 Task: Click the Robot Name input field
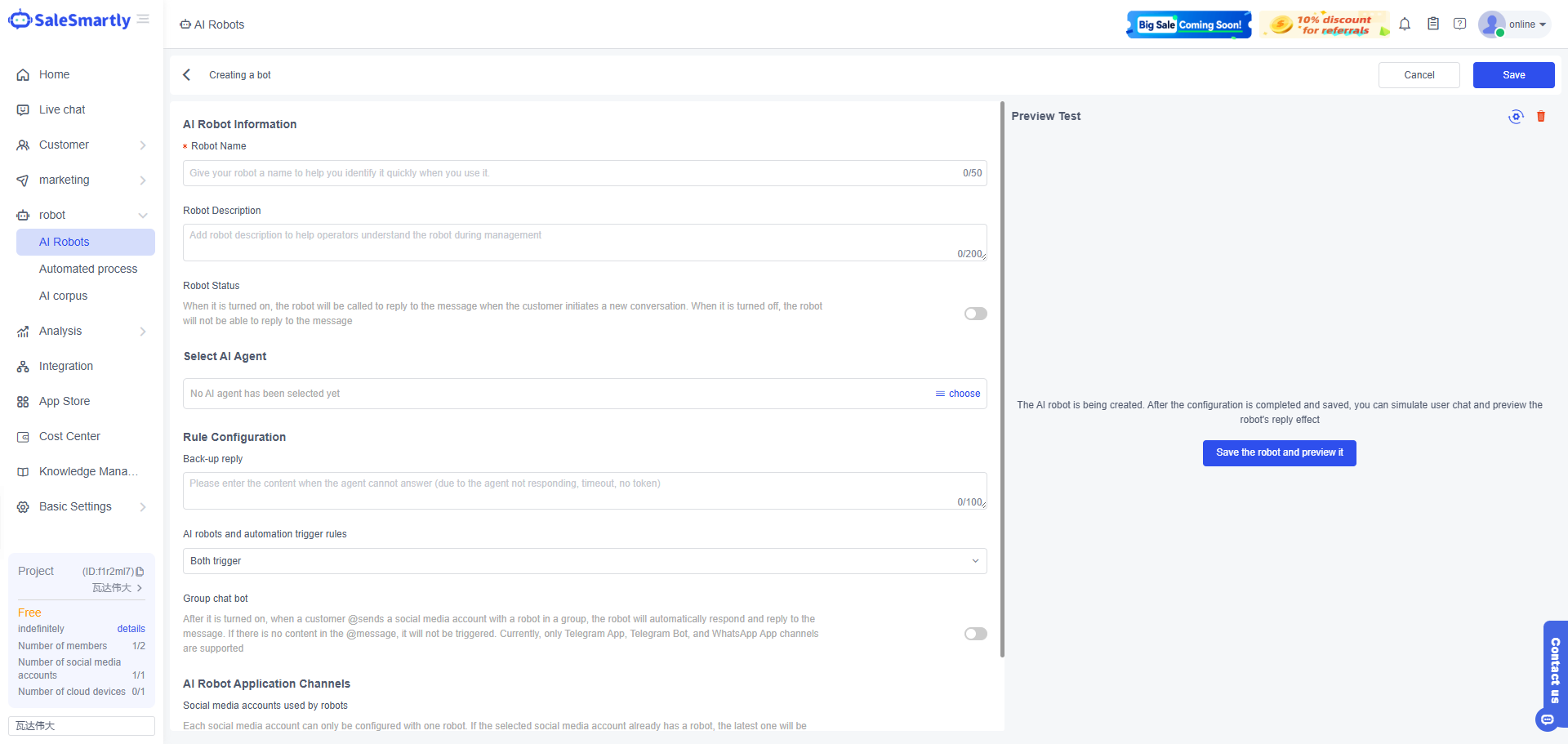[572, 173]
